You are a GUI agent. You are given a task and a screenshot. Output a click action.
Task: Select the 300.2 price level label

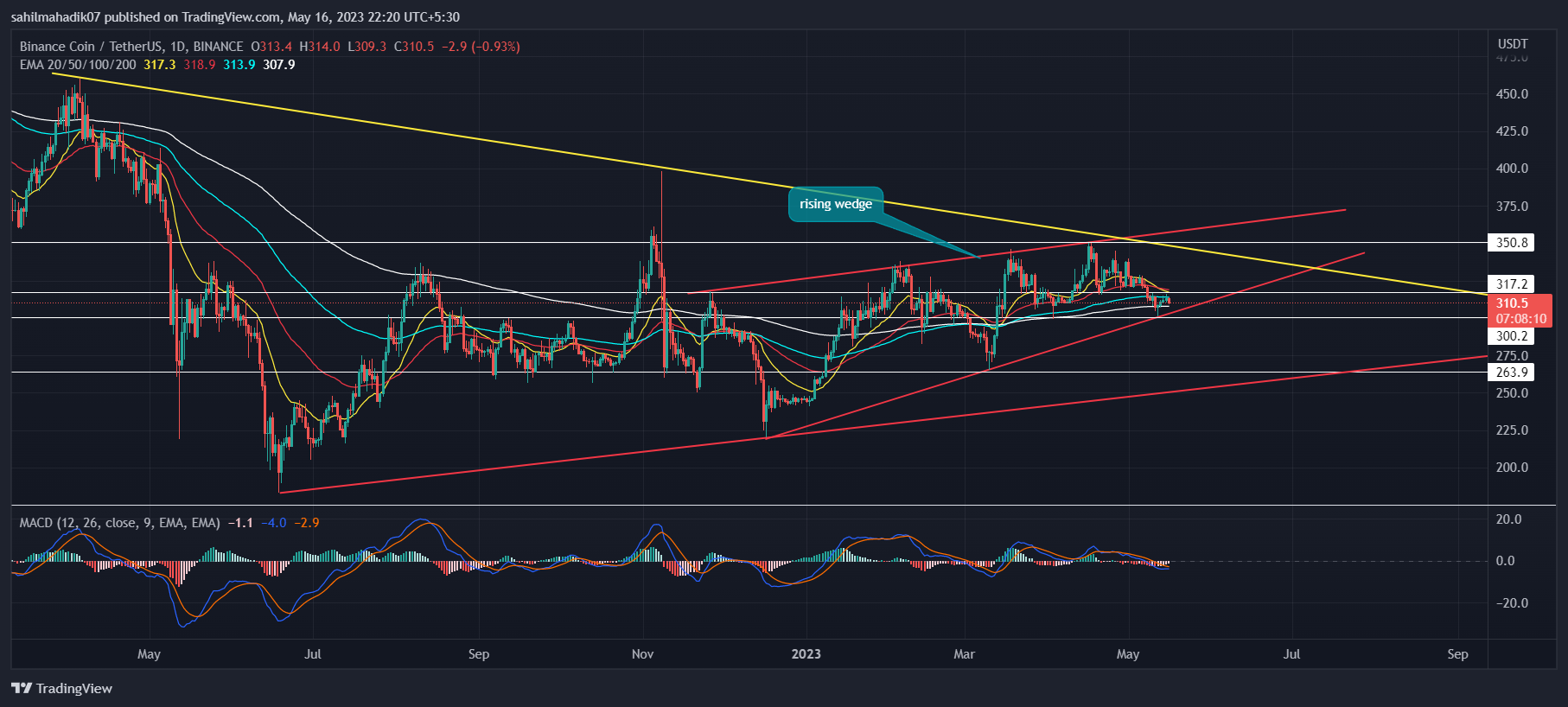pos(1511,335)
